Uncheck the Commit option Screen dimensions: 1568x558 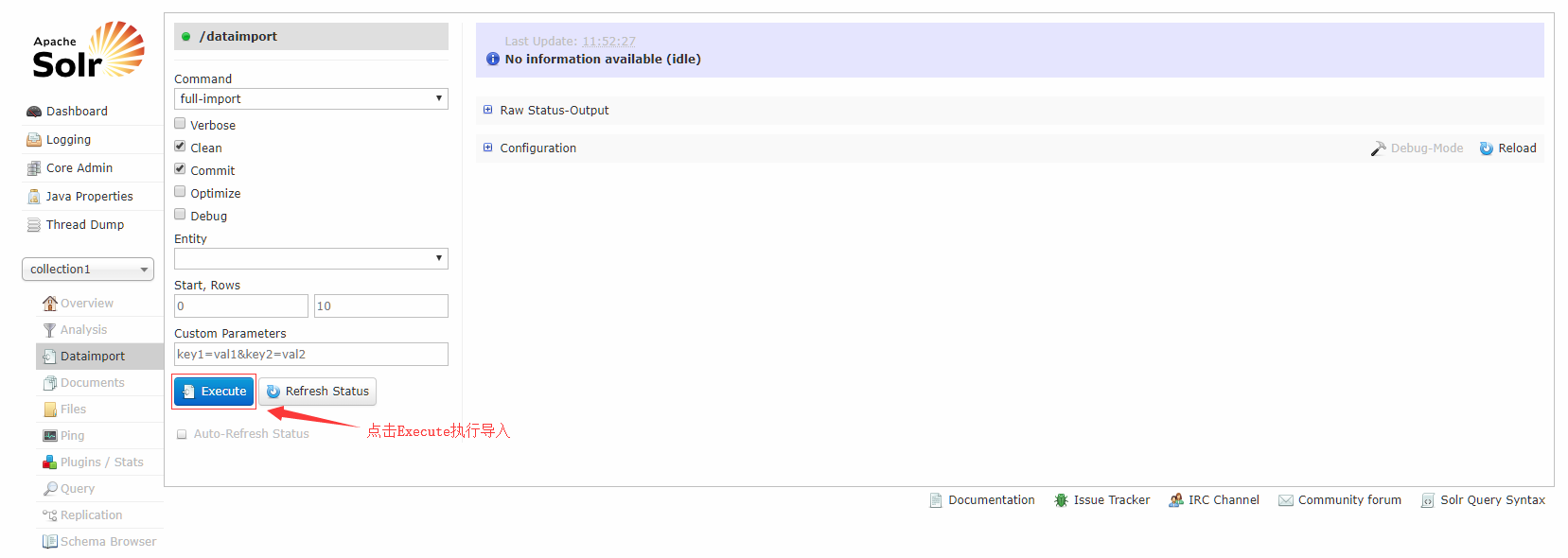180,169
